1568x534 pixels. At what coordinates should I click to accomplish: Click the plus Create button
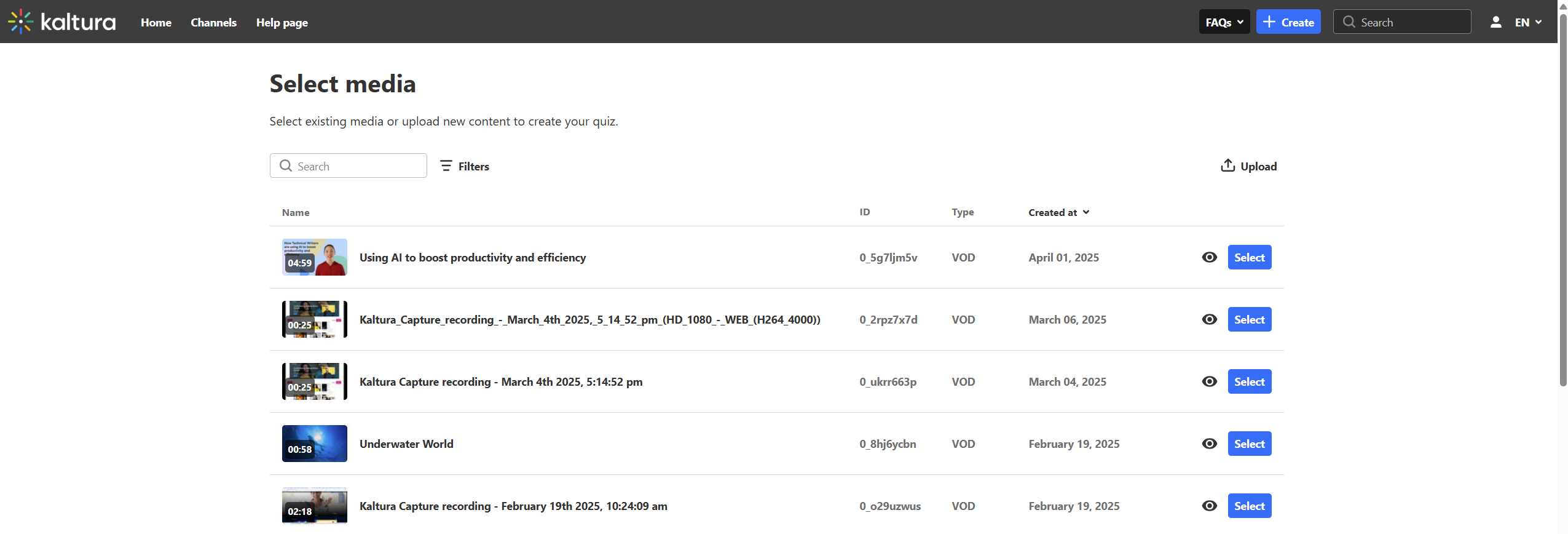coord(1288,22)
